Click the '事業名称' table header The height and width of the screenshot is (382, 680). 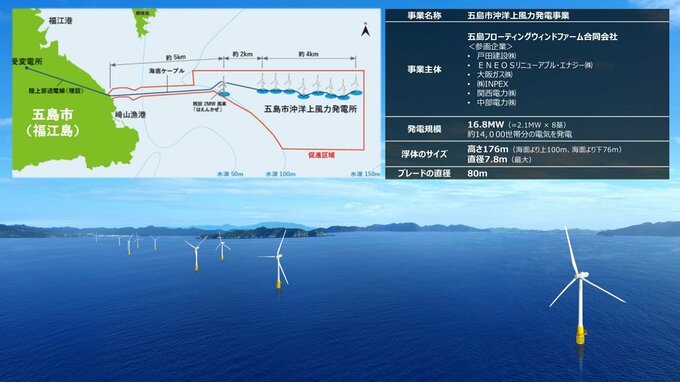pos(424,16)
